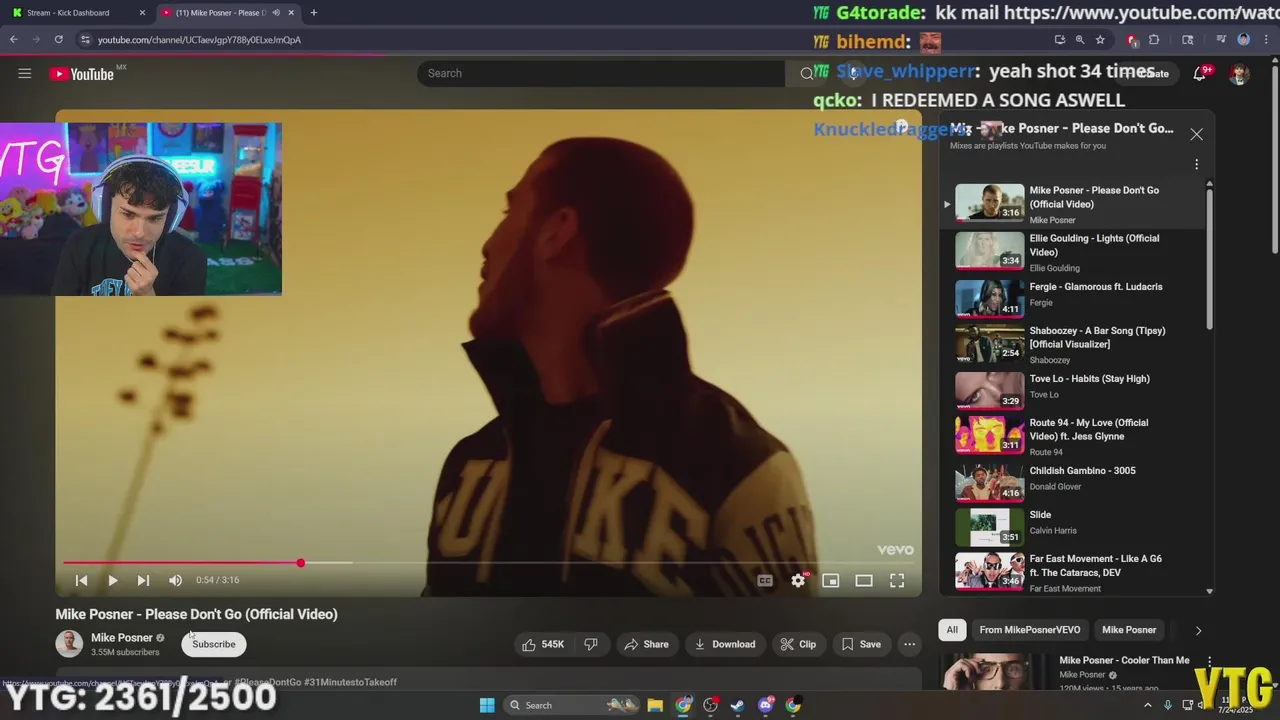Switch to Stream - Kick Dashboard tab
1280x720 pixels.
pos(75,13)
